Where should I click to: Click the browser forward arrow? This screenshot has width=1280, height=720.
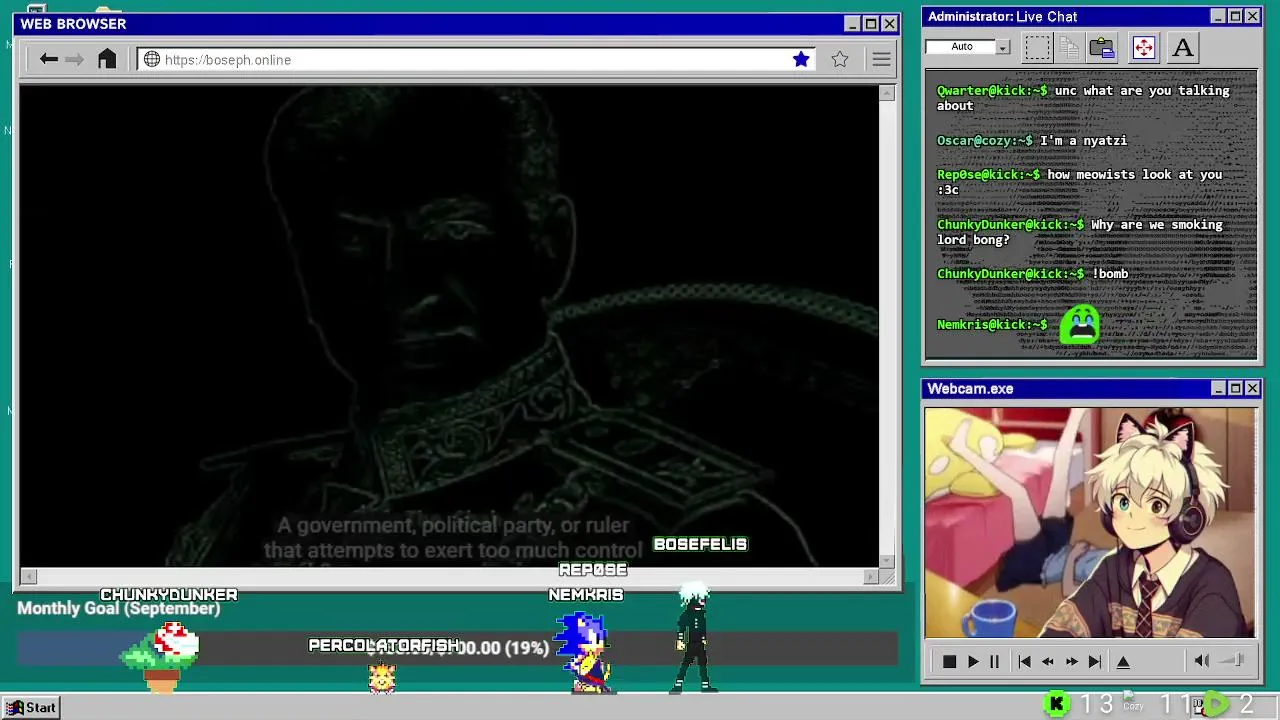(x=75, y=59)
